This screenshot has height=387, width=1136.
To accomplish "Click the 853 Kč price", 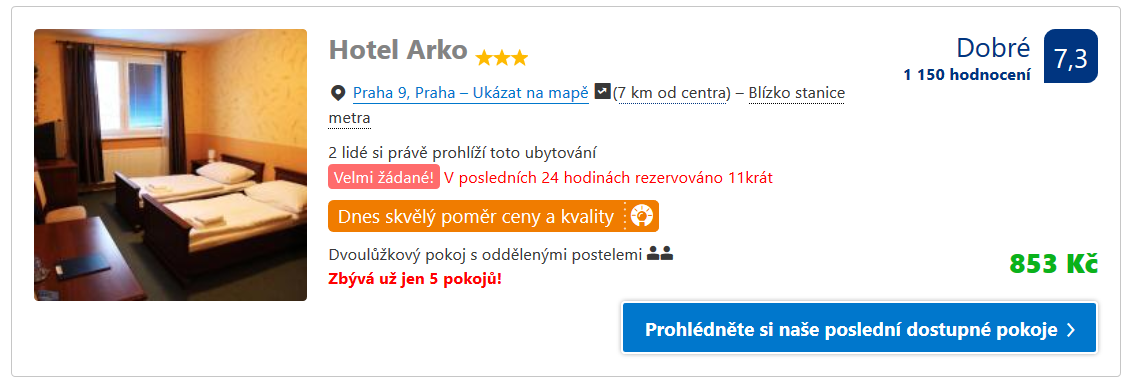I will 1053,264.
